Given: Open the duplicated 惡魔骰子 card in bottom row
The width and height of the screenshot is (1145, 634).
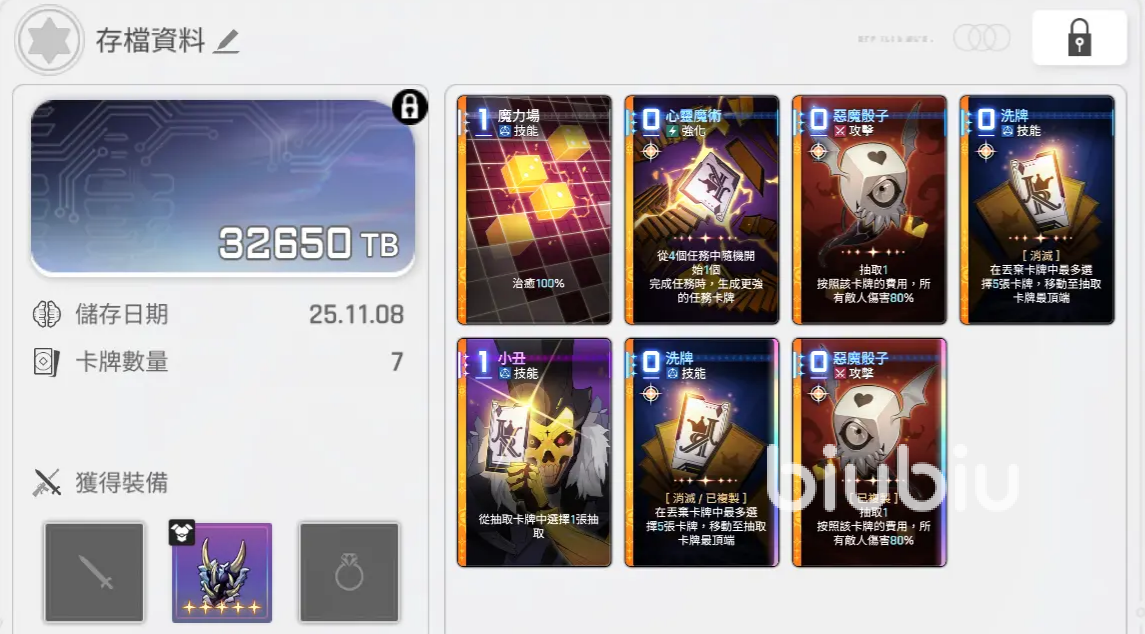Looking at the screenshot, I should pos(869,452).
